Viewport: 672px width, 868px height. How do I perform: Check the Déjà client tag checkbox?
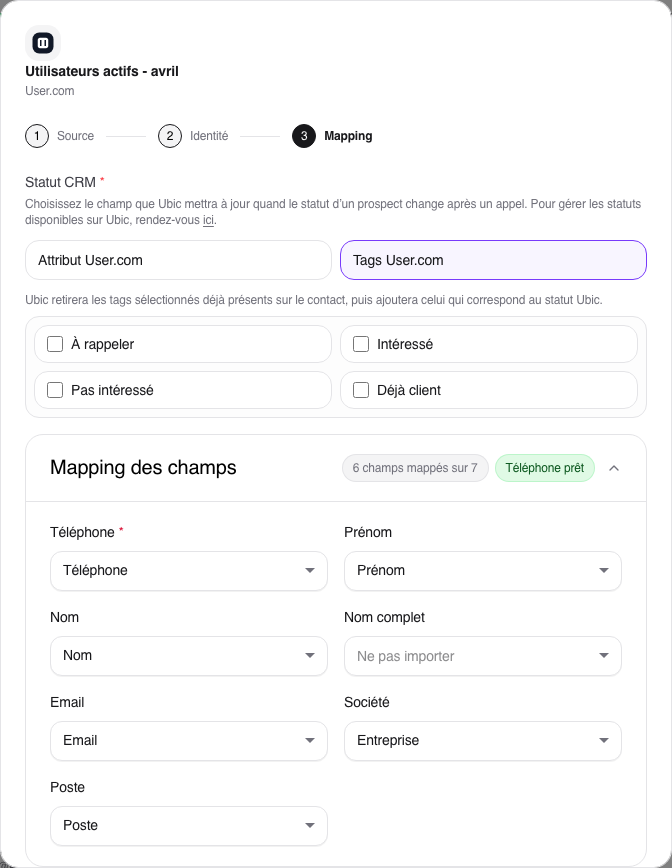pos(361,390)
